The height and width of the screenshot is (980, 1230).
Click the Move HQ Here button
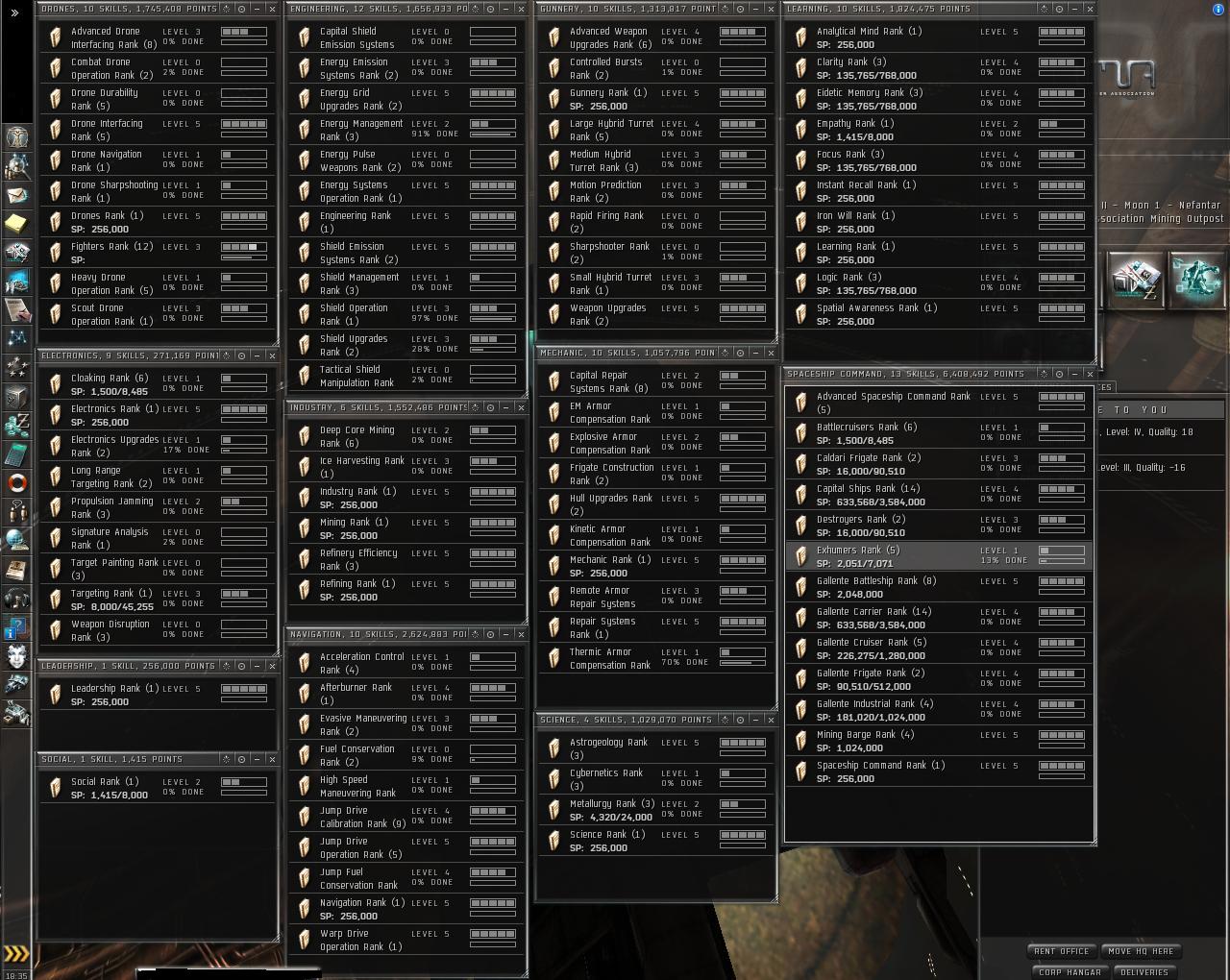pyautogui.click(x=1141, y=951)
